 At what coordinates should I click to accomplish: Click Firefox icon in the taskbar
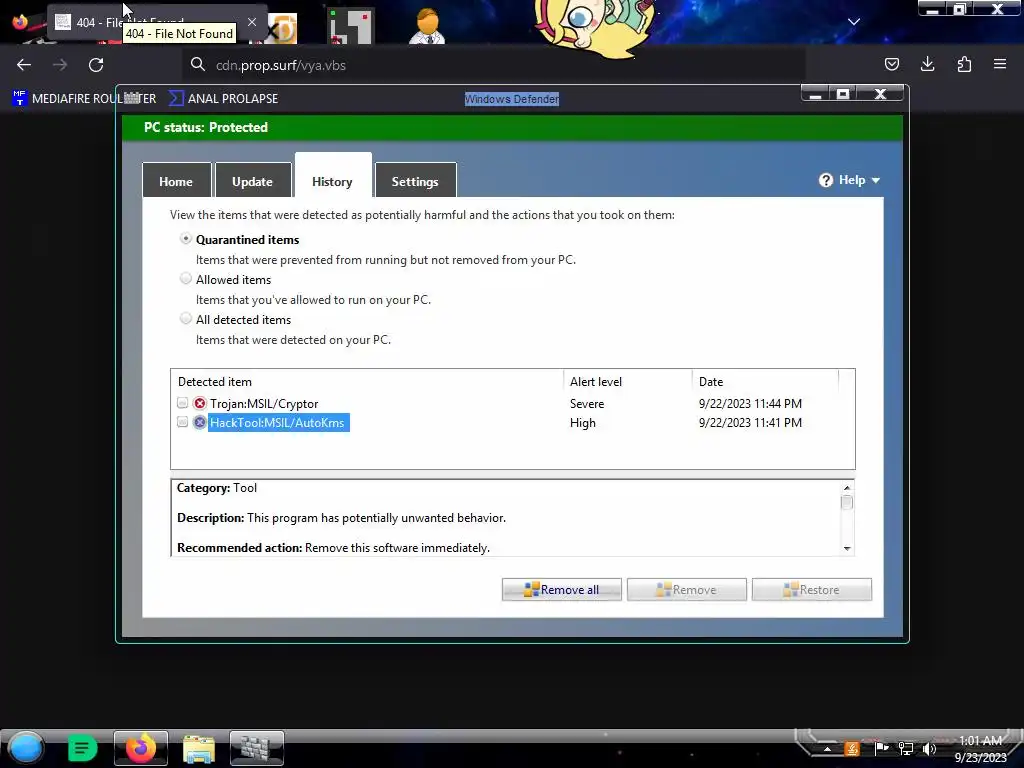[140, 748]
